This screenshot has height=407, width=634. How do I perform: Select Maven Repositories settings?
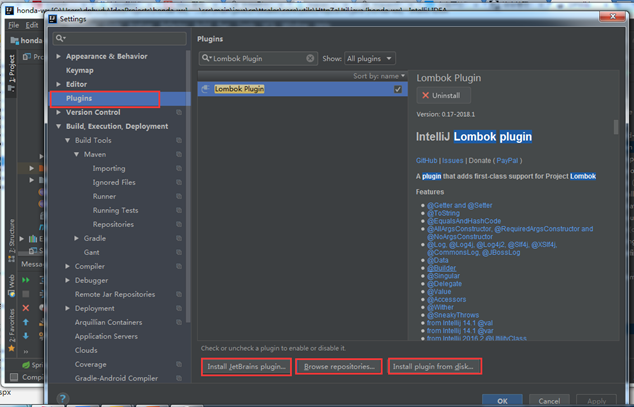113,224
